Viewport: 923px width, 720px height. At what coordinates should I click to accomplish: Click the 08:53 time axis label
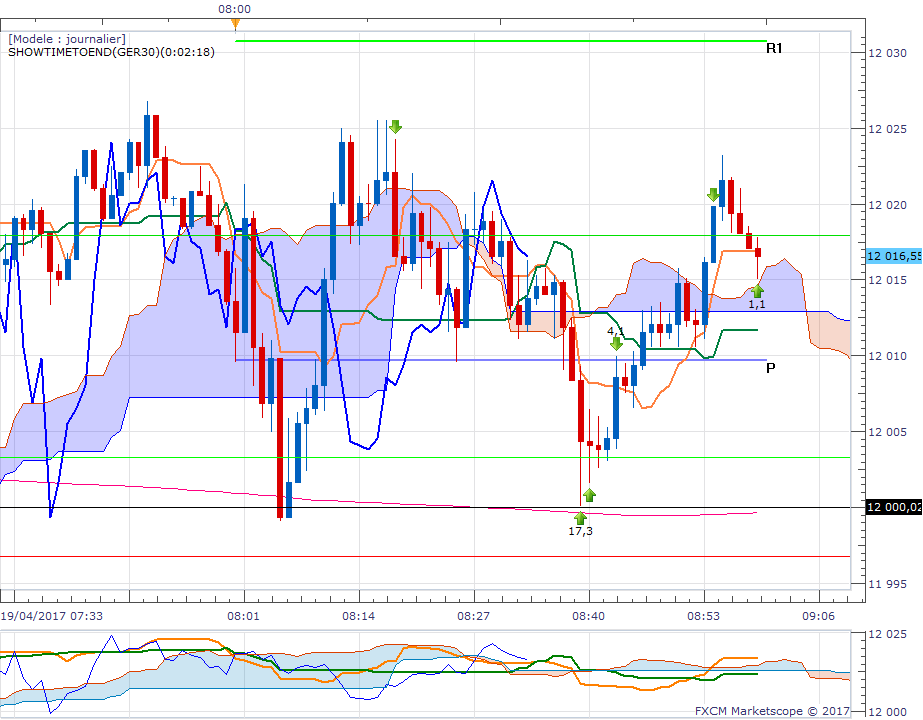(x=703, y=616)
